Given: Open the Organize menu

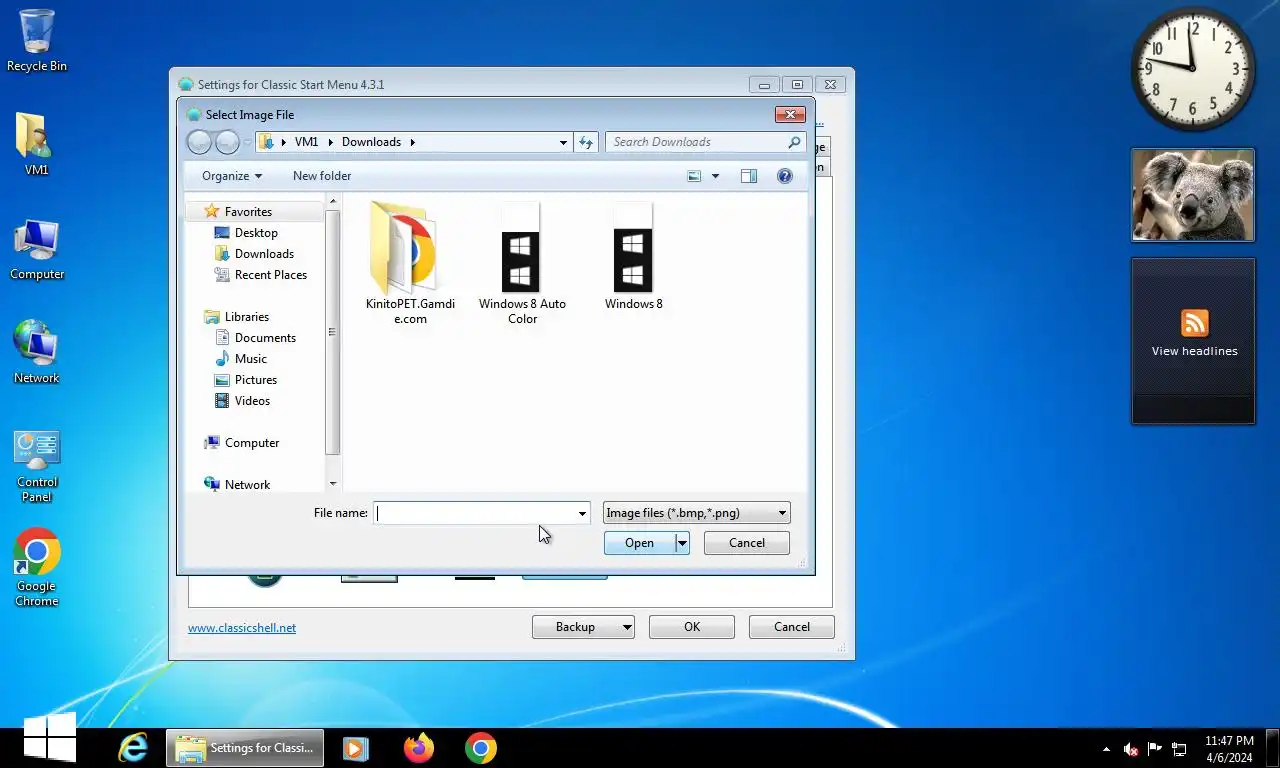Looking at the screenshot, I should (231, 176).
